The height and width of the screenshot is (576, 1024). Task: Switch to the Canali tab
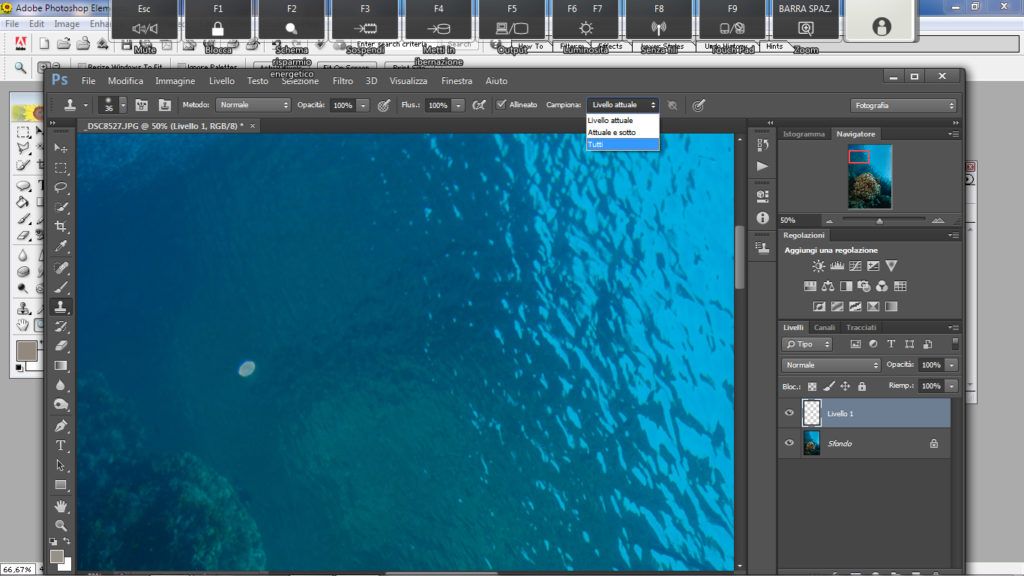pos(824,327)
